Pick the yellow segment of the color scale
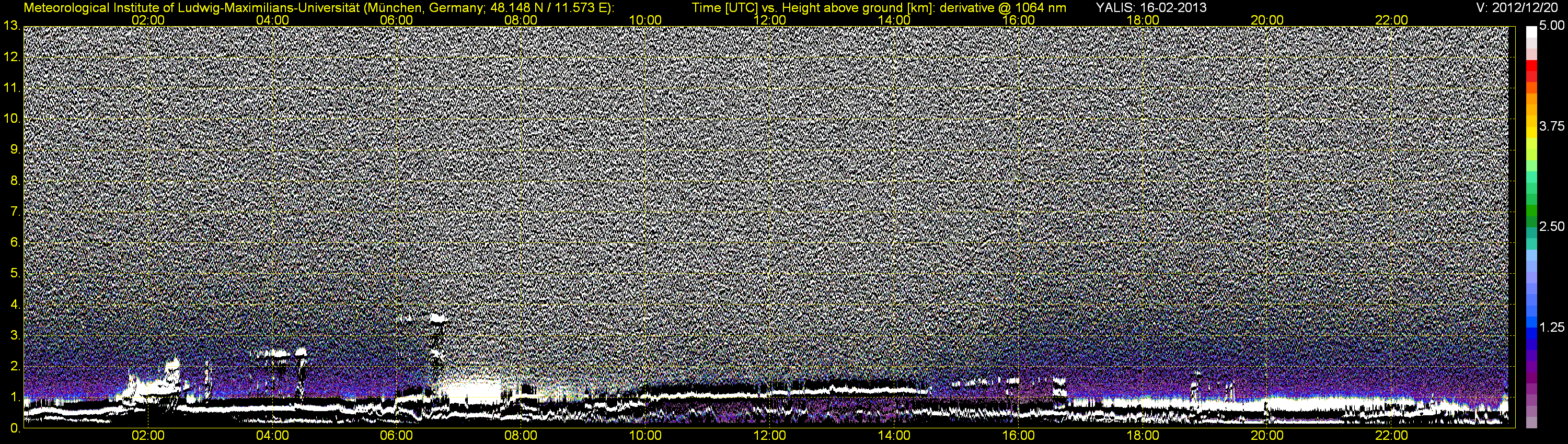1568x444 pixels. click(1531, 132)
